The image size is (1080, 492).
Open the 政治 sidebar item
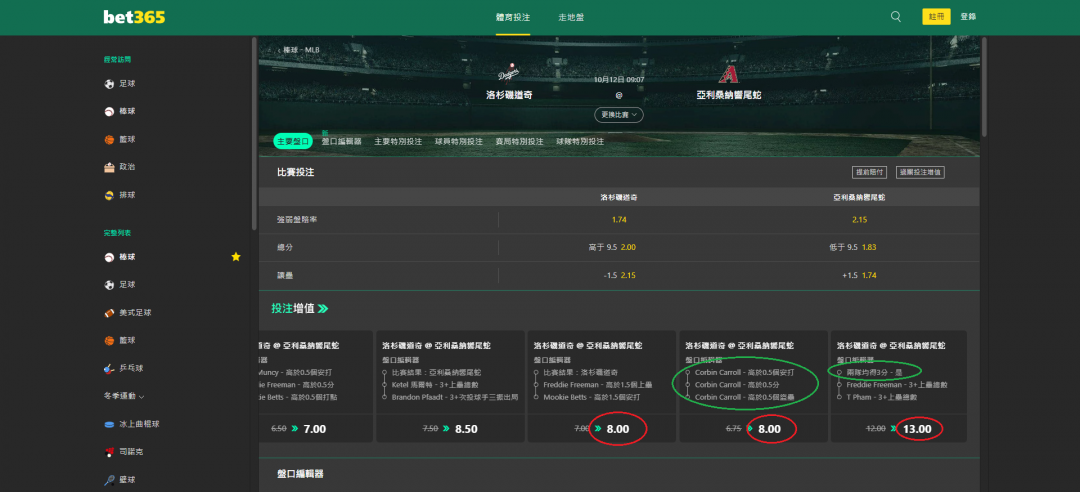click(x=127, y=167)
